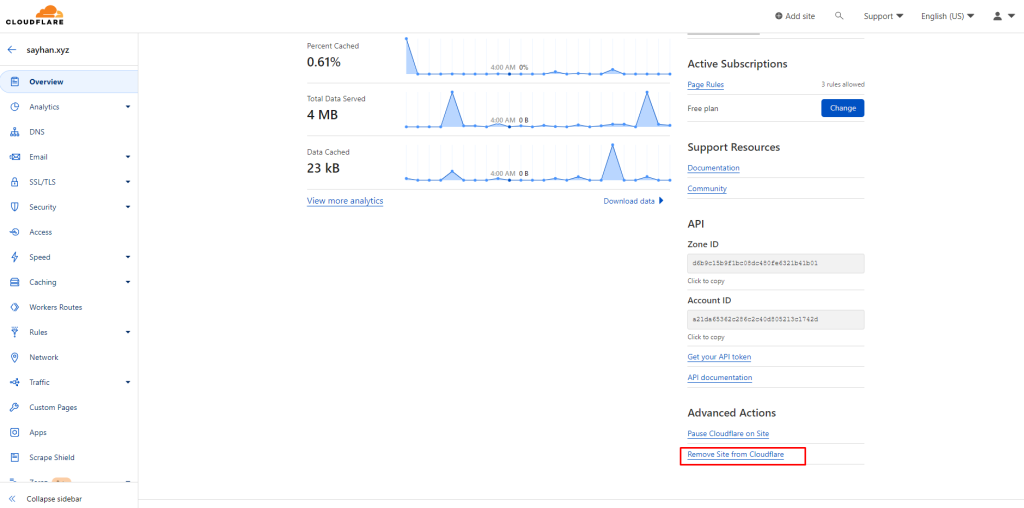Go back using the arrow beside sayhan.xyz
The height and width of the screenshot is (508, 1024).
coord(12,49)
